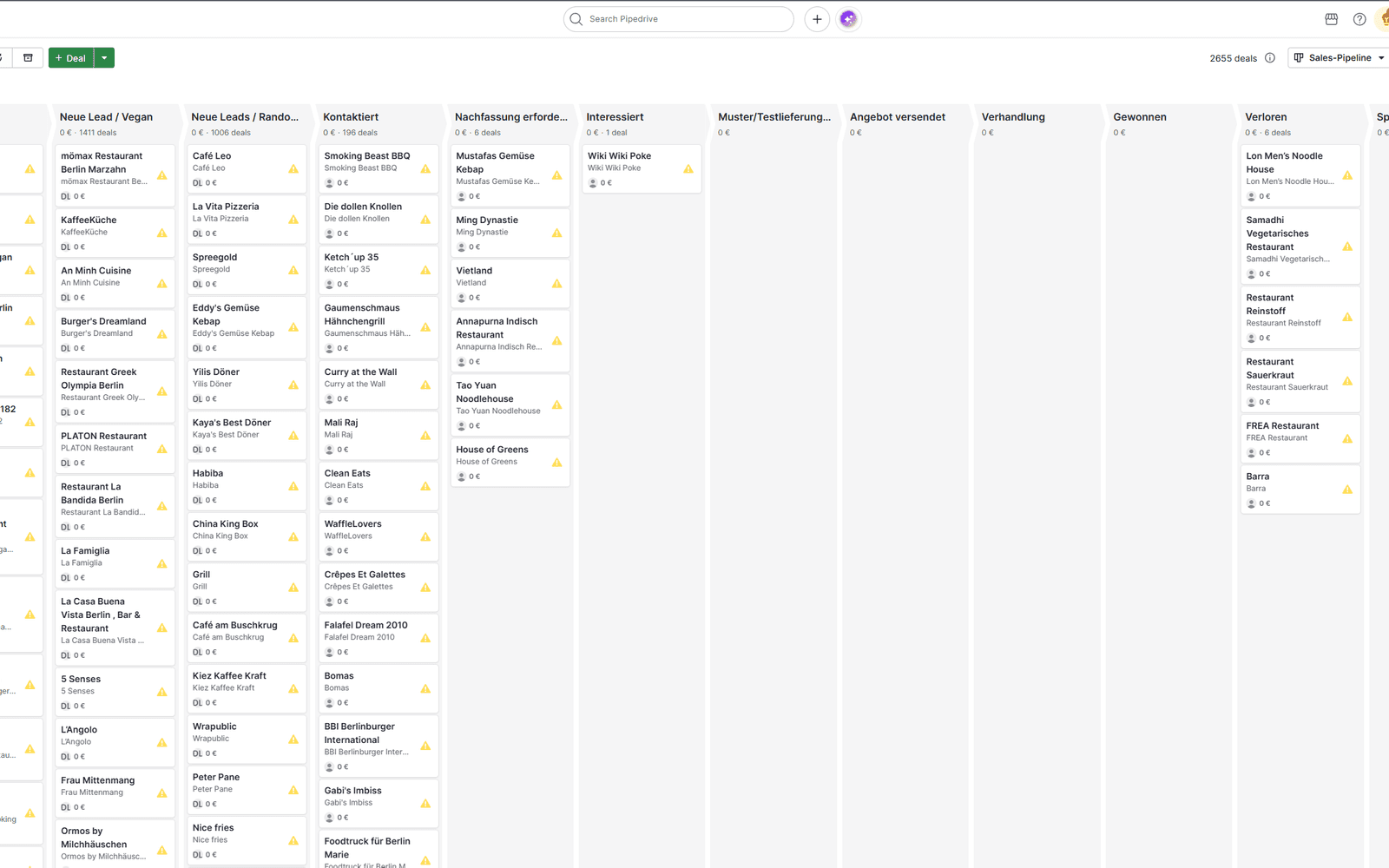
Task: Open the Lon Men's Noodle House deal
Action: pyautogui.click(x=1300, y=175)
